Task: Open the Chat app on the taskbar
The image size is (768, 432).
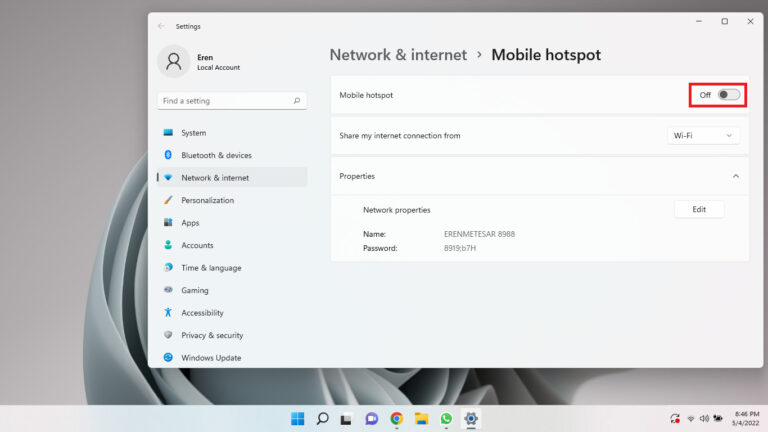Action: pos(372,419)
